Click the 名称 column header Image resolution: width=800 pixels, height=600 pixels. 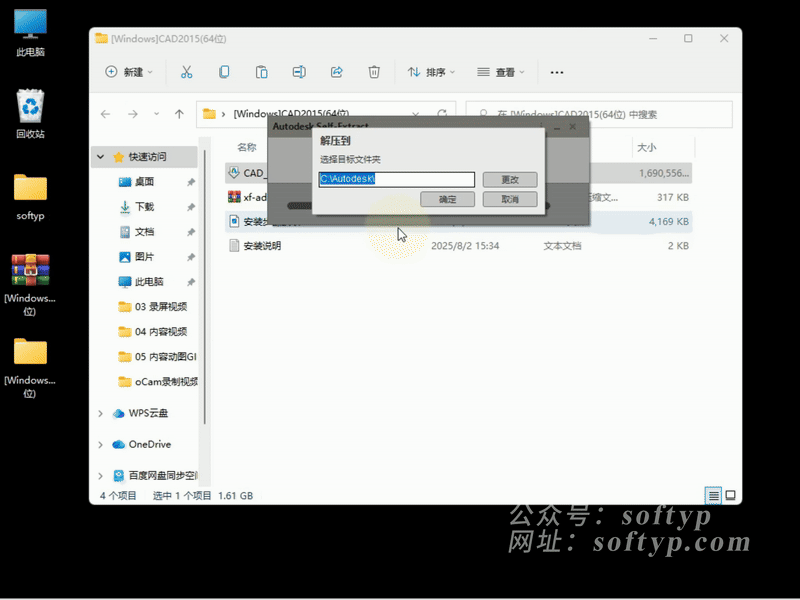[x=246, y=147]
